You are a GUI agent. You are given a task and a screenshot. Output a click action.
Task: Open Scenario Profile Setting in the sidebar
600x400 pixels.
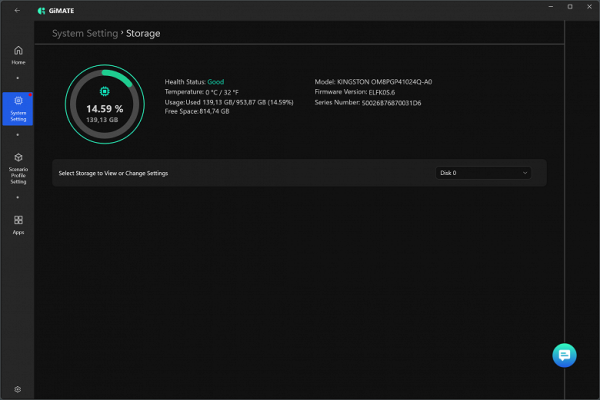point(18,168)
